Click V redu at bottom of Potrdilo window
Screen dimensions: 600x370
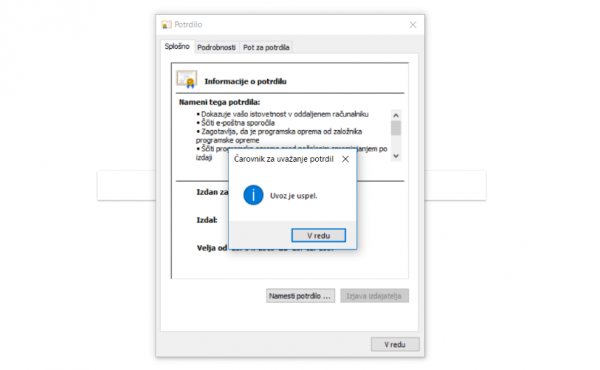pyautogui.click(x=395, y=344)
